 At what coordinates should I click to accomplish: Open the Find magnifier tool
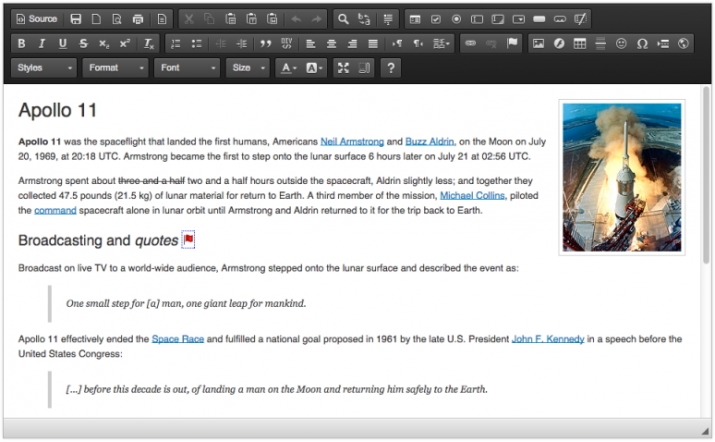click(343, 19)
